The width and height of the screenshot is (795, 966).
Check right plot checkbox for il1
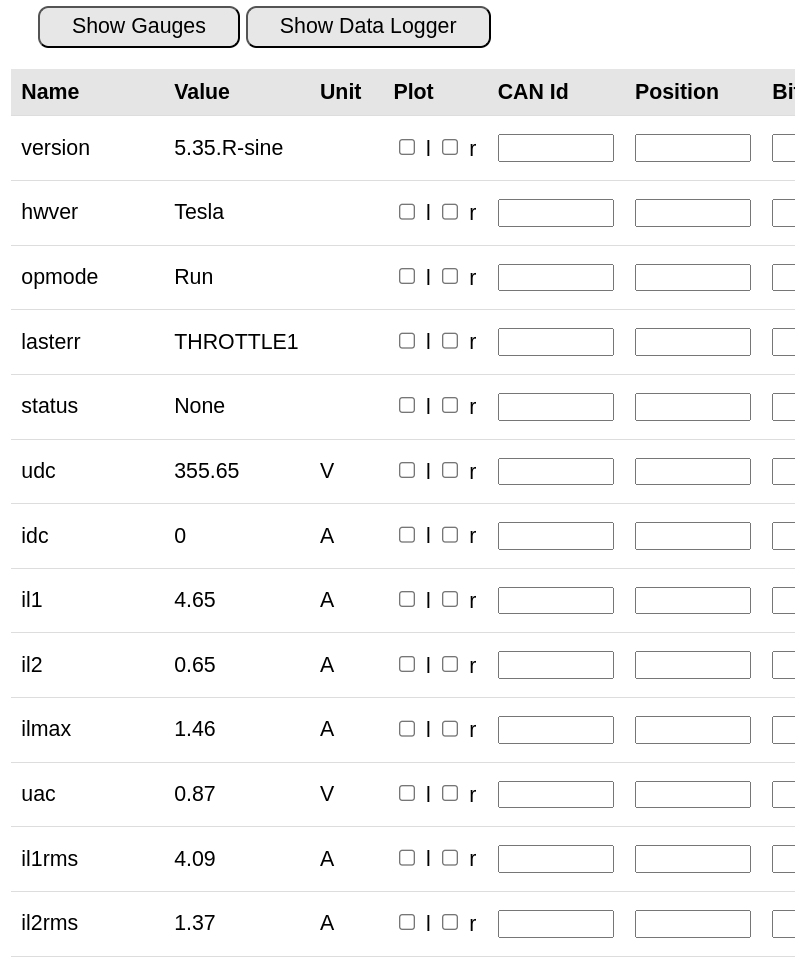click(x=450, y=599)
